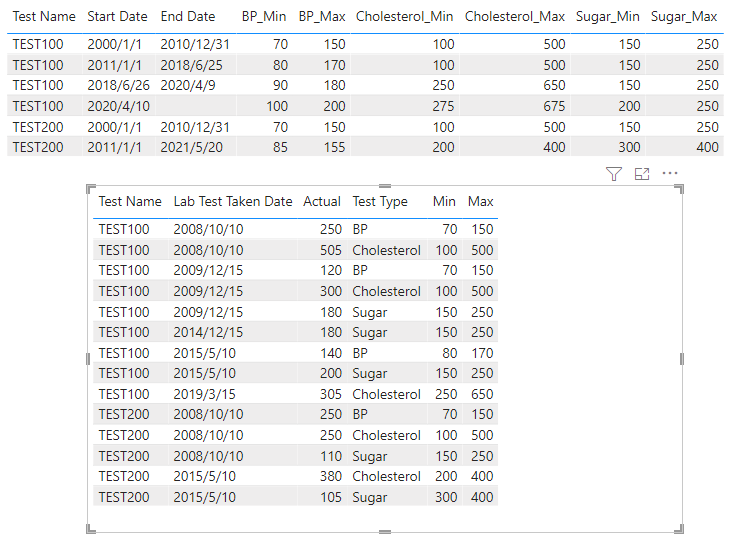Click the BP_Min column header
Viewport: 735px width, 553px height.
264,16
